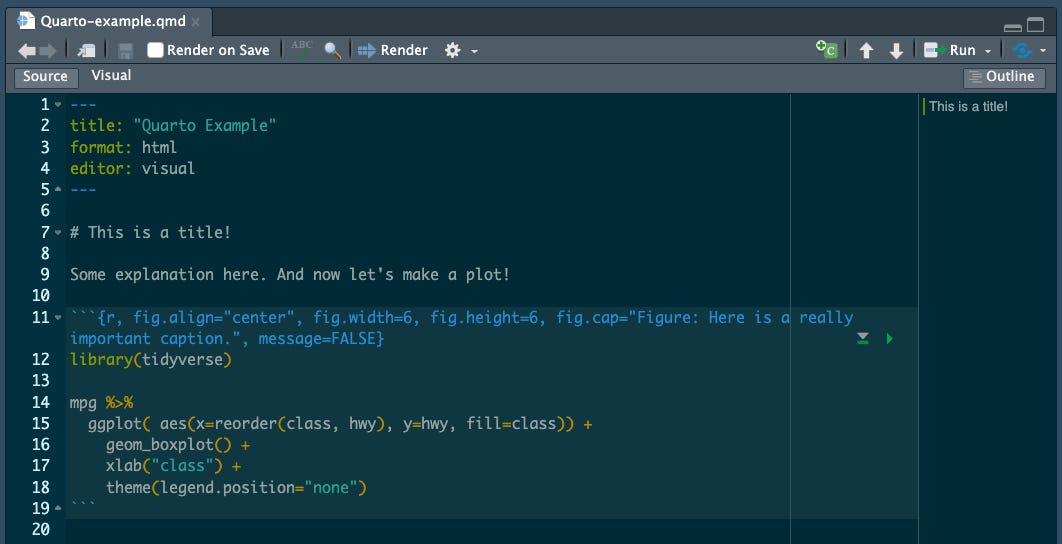Toggle the Outline pane

[1004, 77]
